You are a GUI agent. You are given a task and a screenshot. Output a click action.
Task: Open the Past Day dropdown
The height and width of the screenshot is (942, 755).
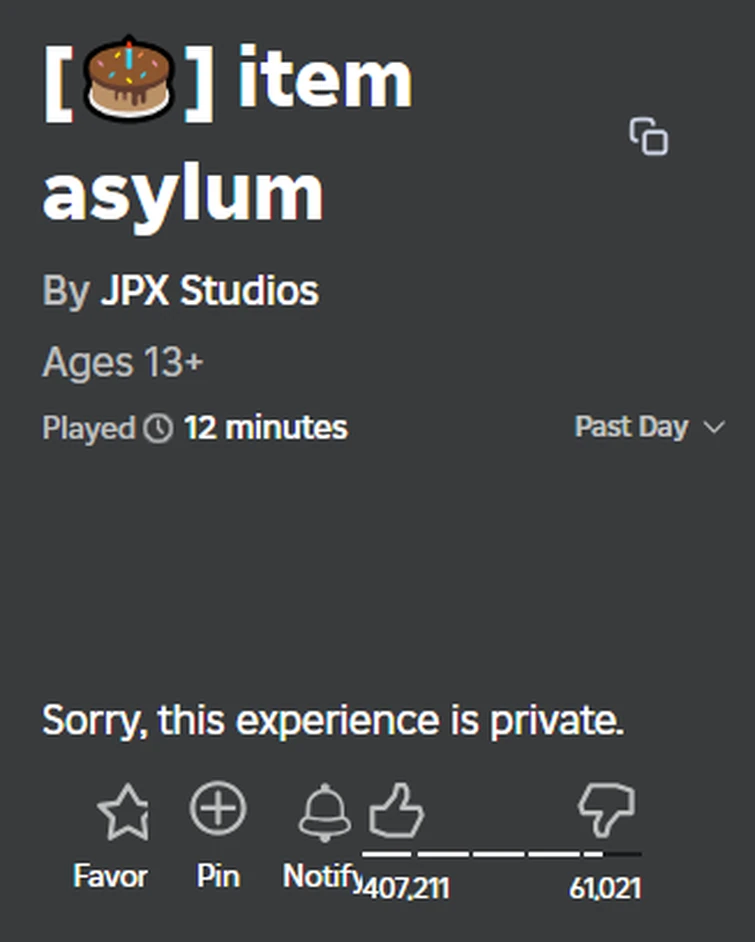[631, 426]
